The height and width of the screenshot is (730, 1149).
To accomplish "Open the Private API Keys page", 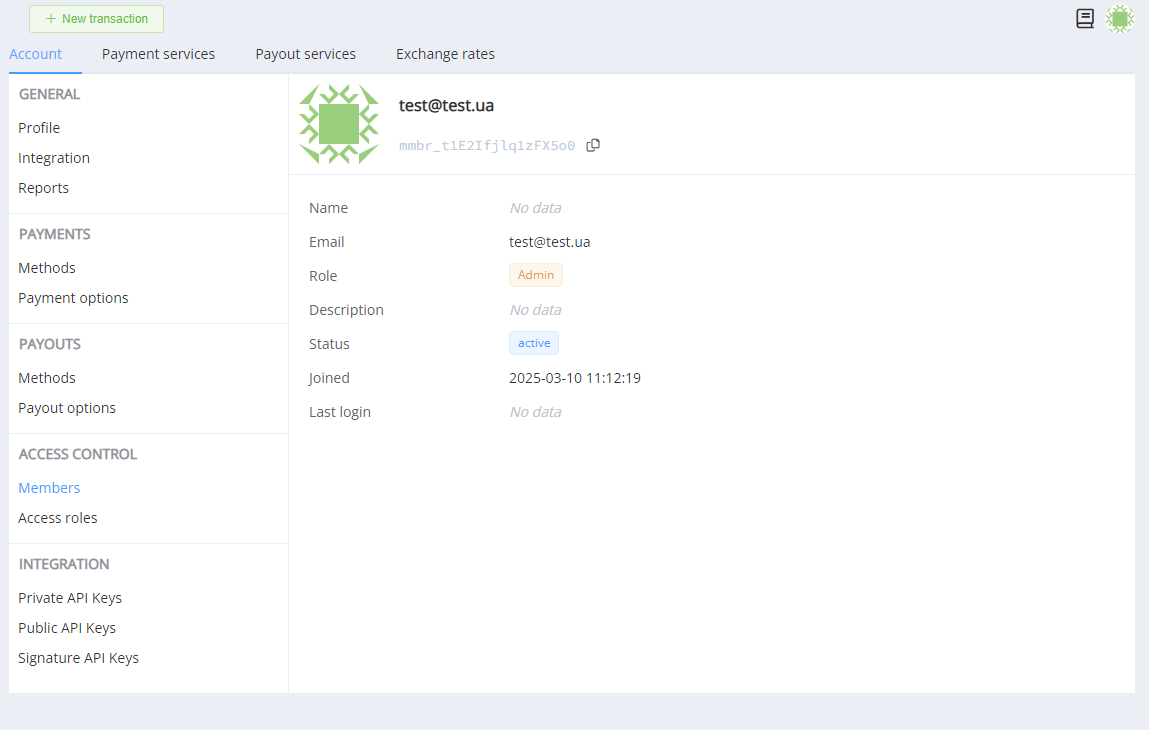I will 70,598.
